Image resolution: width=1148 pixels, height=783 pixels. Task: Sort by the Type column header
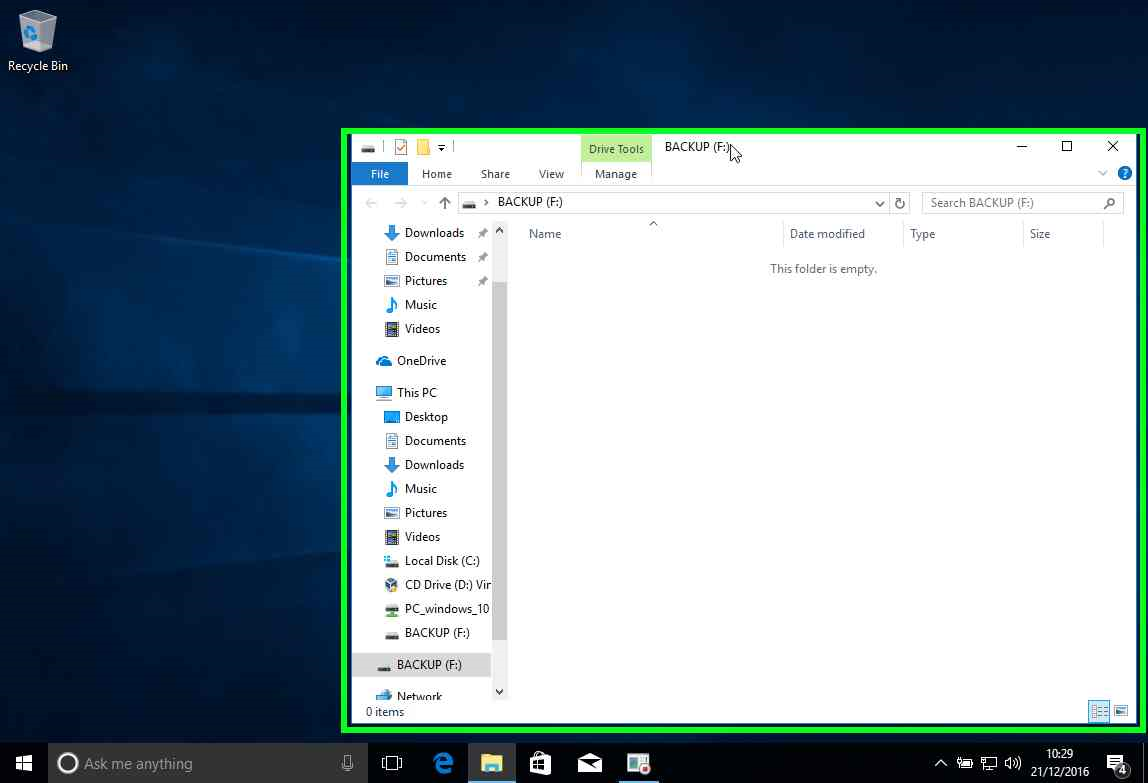coord(922,234)
